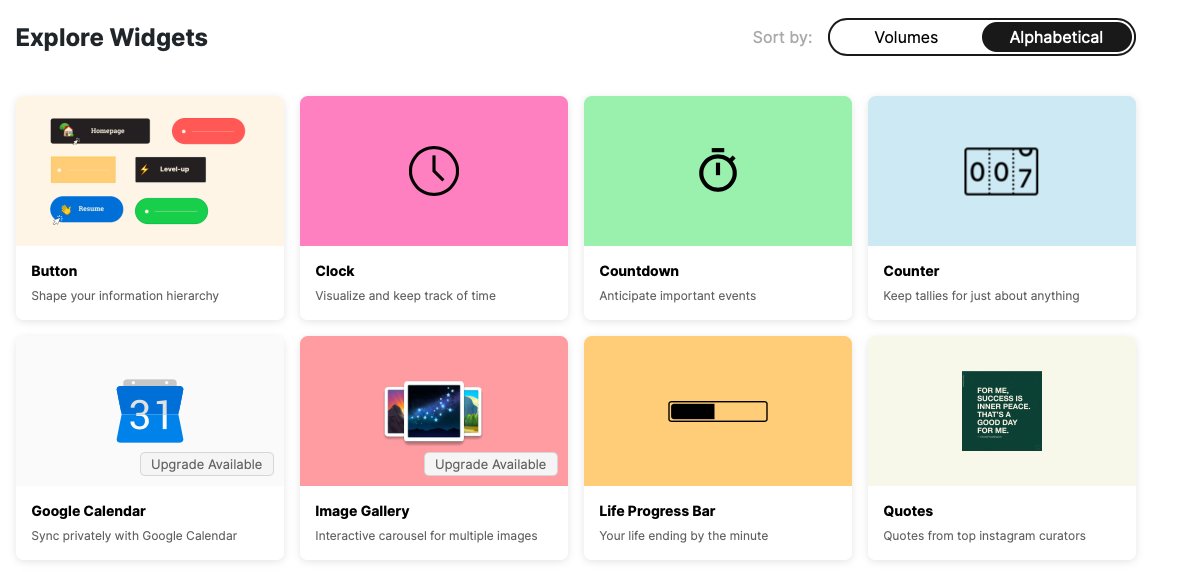Open the Countdown widget title
The height and width of the screenshot is (572, 1181).
click(639, 271)
